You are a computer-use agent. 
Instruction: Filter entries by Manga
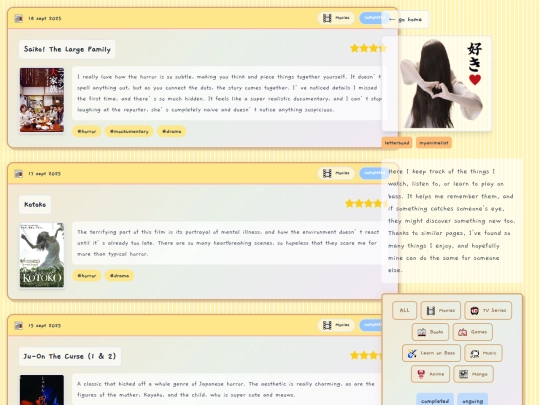[x=474, y=374]
